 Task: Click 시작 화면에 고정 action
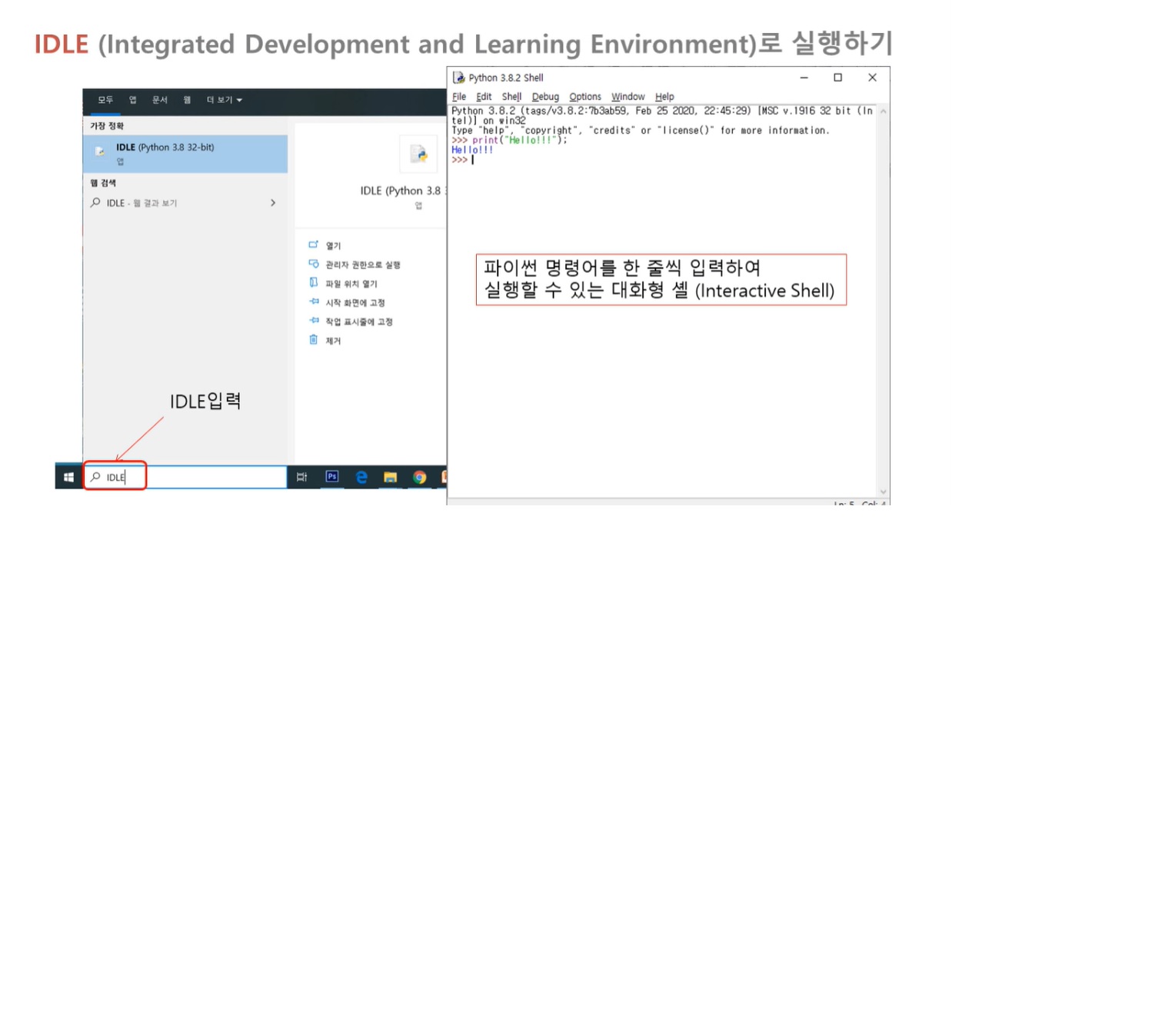coord(355,303)
